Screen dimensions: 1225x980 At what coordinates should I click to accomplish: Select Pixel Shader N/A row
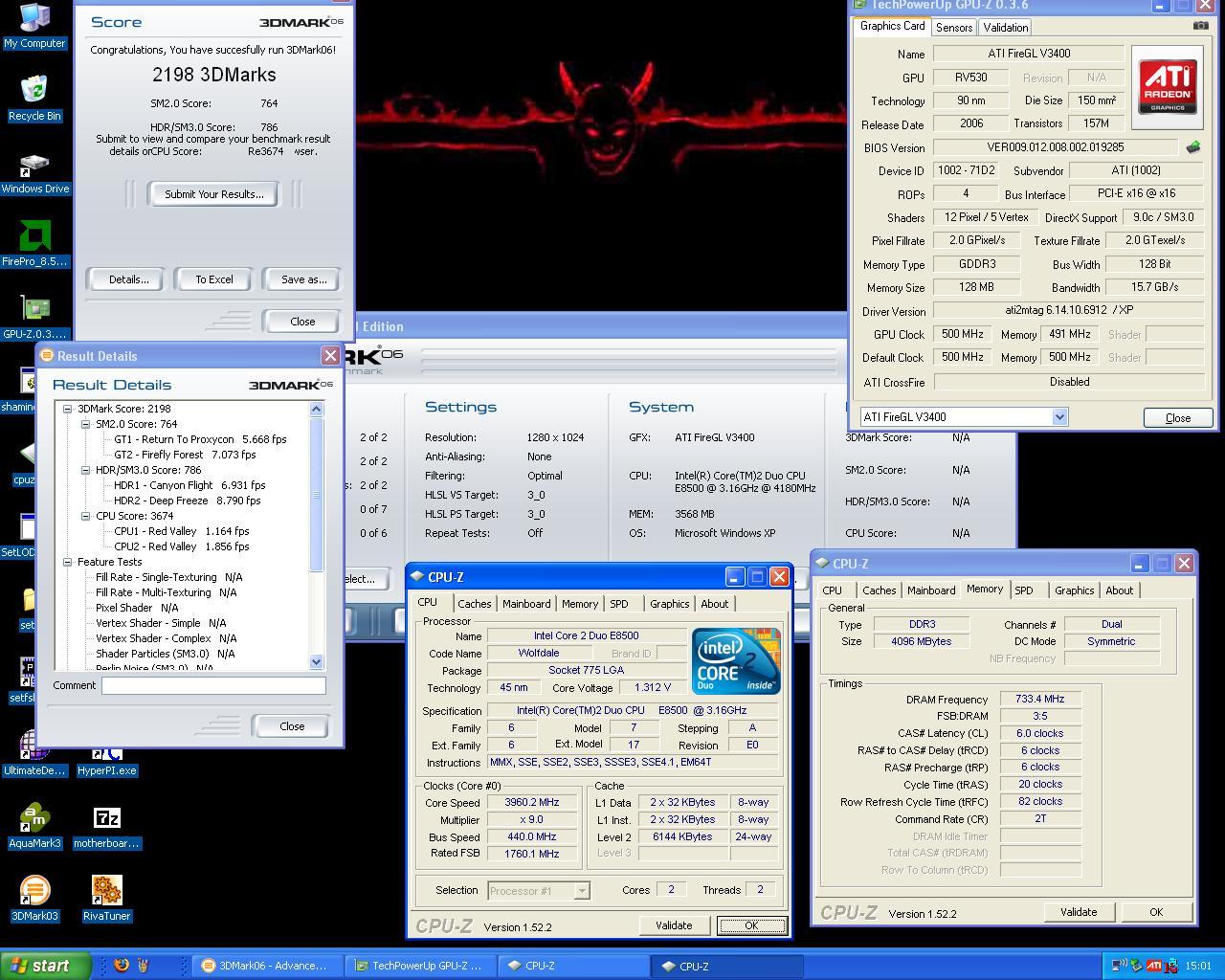point(137,608)
